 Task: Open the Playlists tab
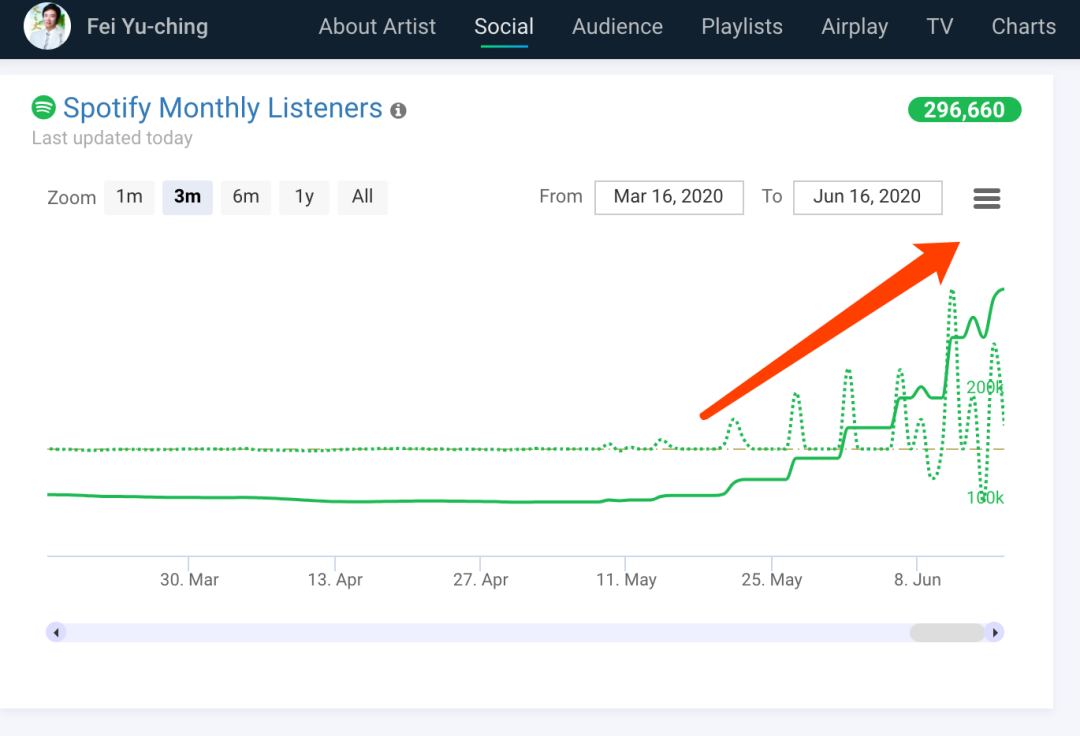[742, 27]
